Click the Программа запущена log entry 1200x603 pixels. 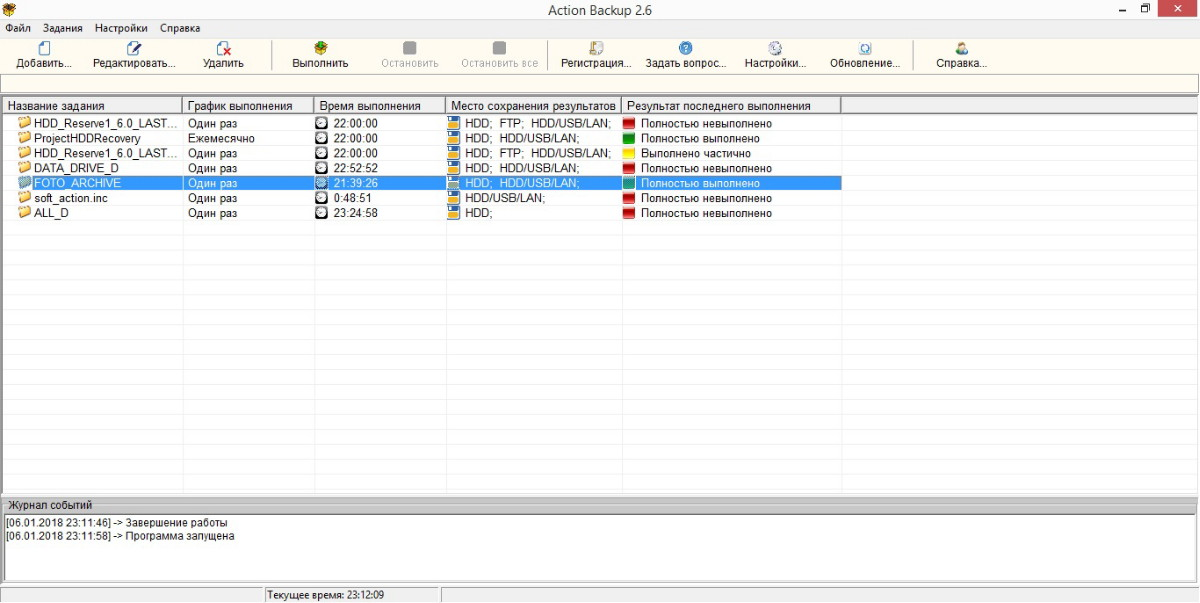point(120,536)
